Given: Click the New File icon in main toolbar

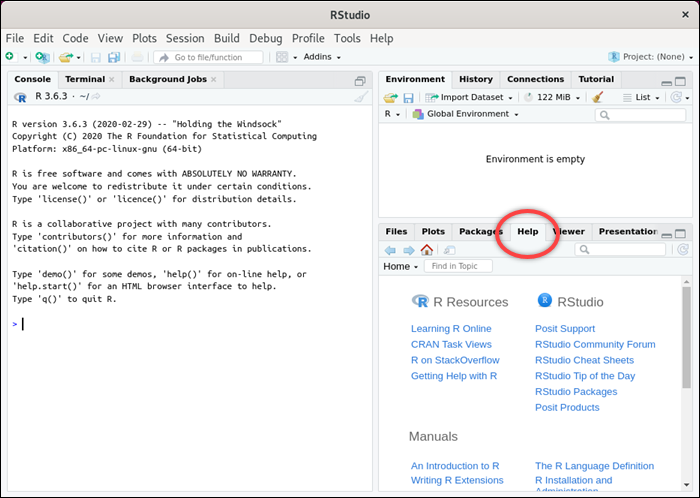Looking at the screenshot, I should [10, 57].
